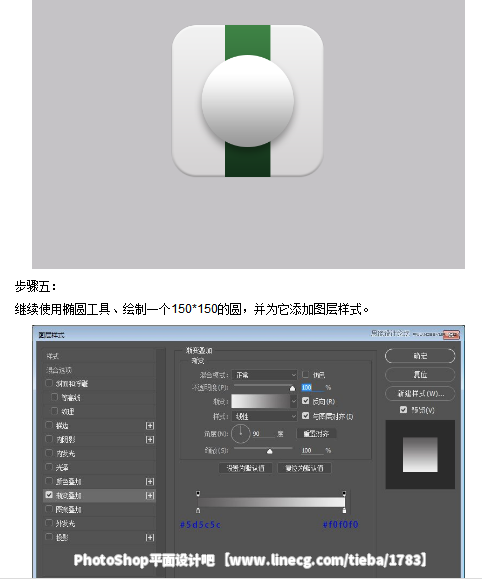482x579 pixels.
Task: Click the scale slider handle
Action: pos(270,451)
